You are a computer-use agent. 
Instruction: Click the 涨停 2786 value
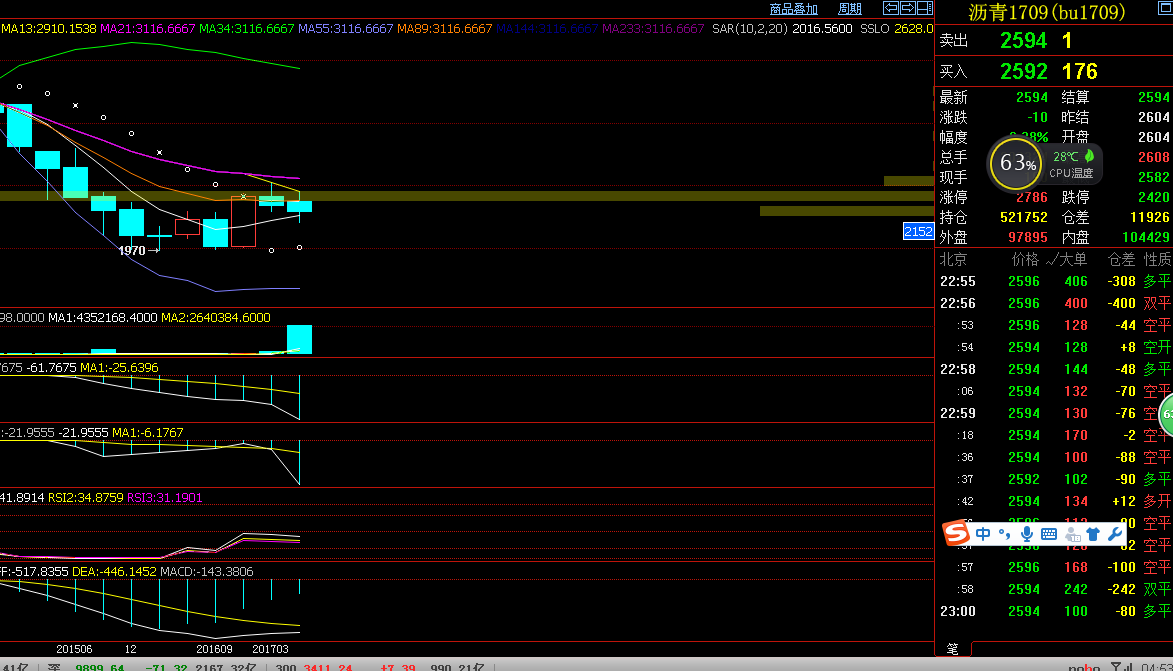tap(1032, 197)
